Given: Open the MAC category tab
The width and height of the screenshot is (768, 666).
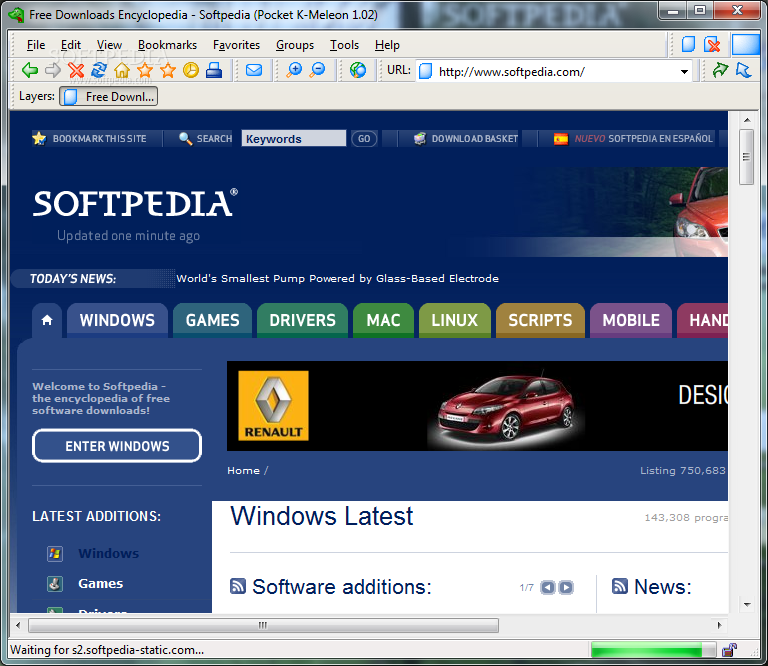Looking at the screenshot, I should (x=383, y=320).
